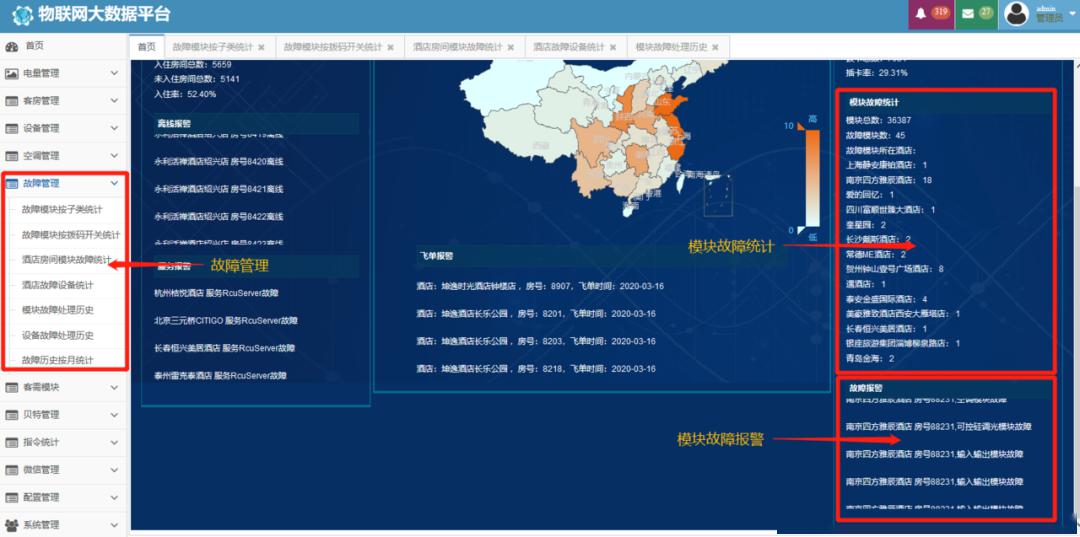Switch to the 模块故障处理历史 tab

point(671,47)
